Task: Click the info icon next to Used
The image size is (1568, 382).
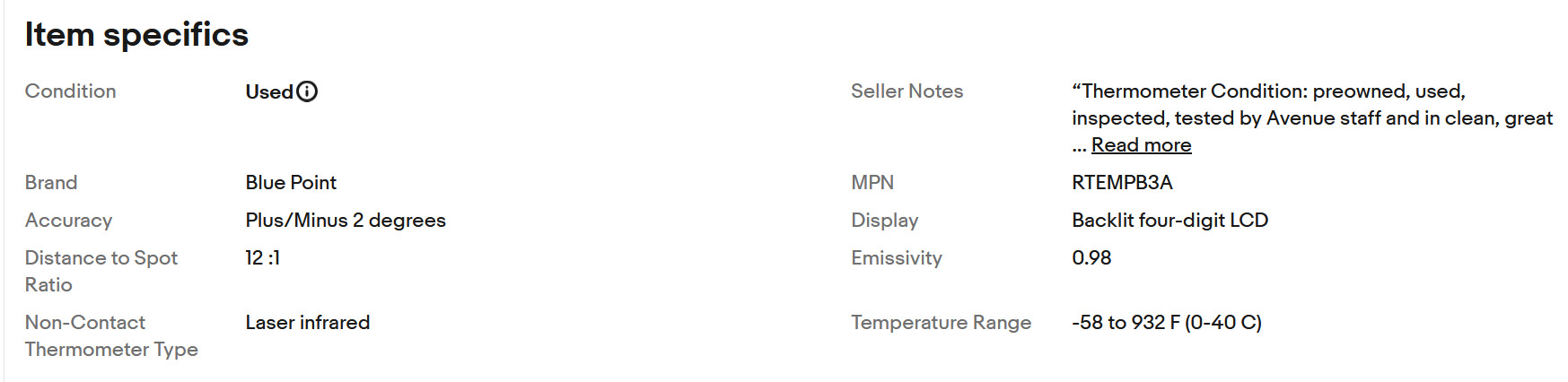Action: 307,91
